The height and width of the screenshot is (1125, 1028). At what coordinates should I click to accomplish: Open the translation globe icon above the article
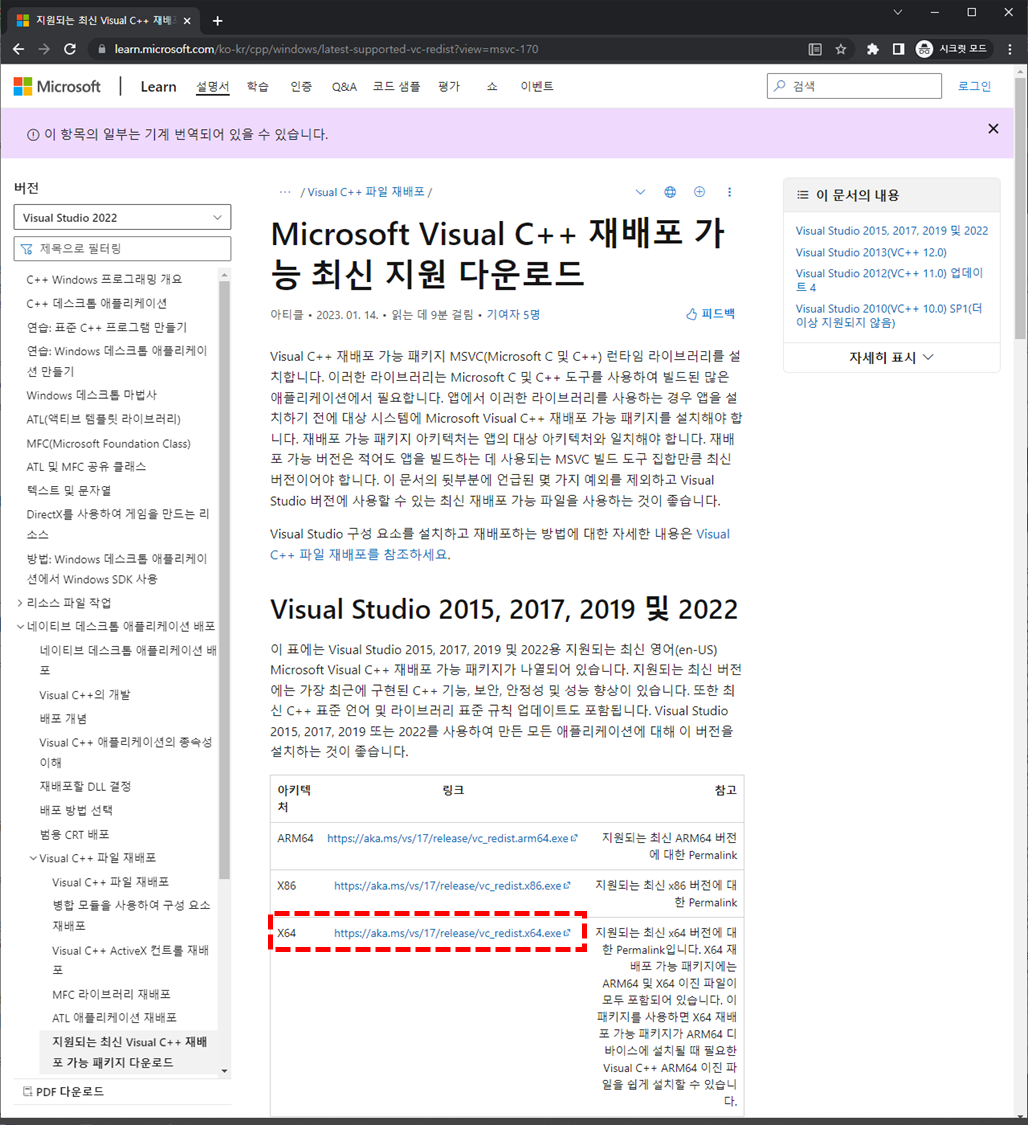[669, 191]
